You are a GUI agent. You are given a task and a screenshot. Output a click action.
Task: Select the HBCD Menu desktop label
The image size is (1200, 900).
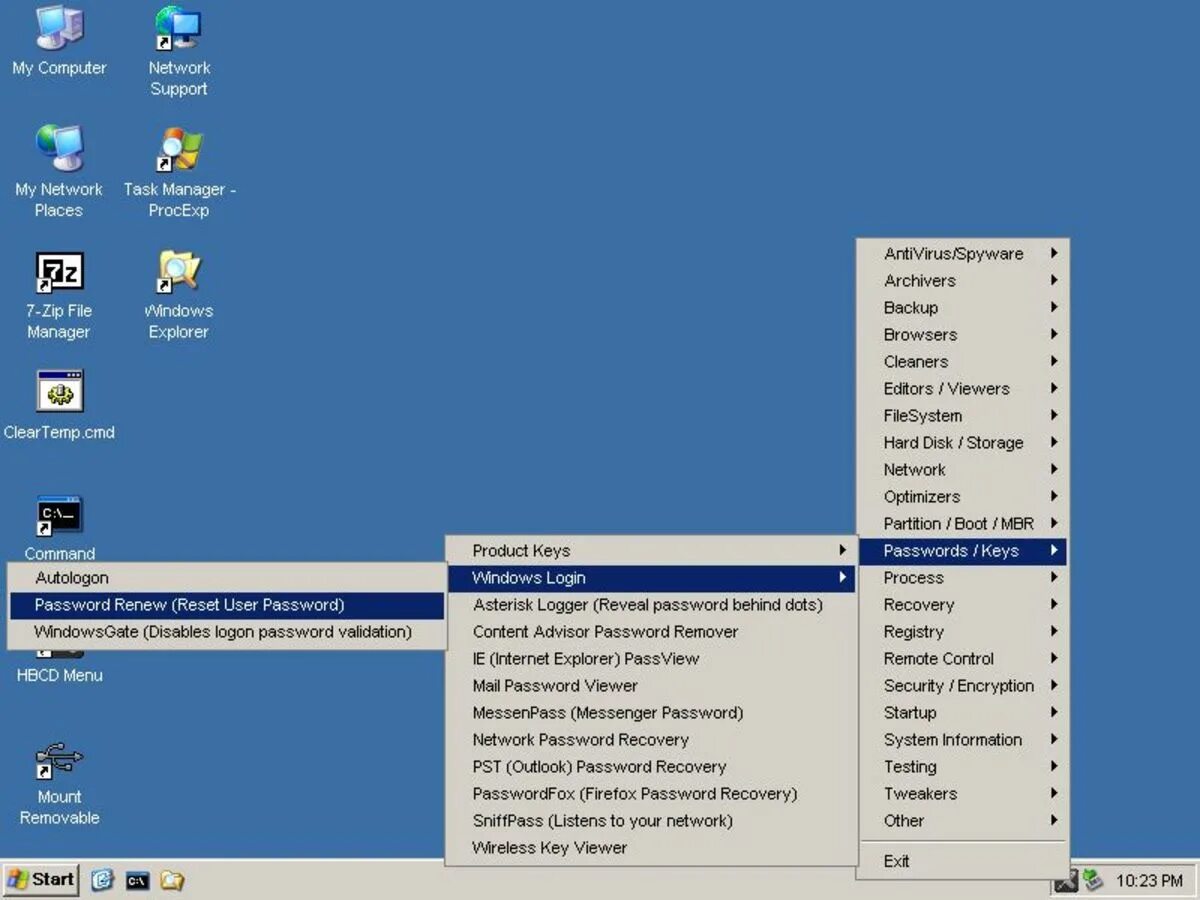[59, 675]
